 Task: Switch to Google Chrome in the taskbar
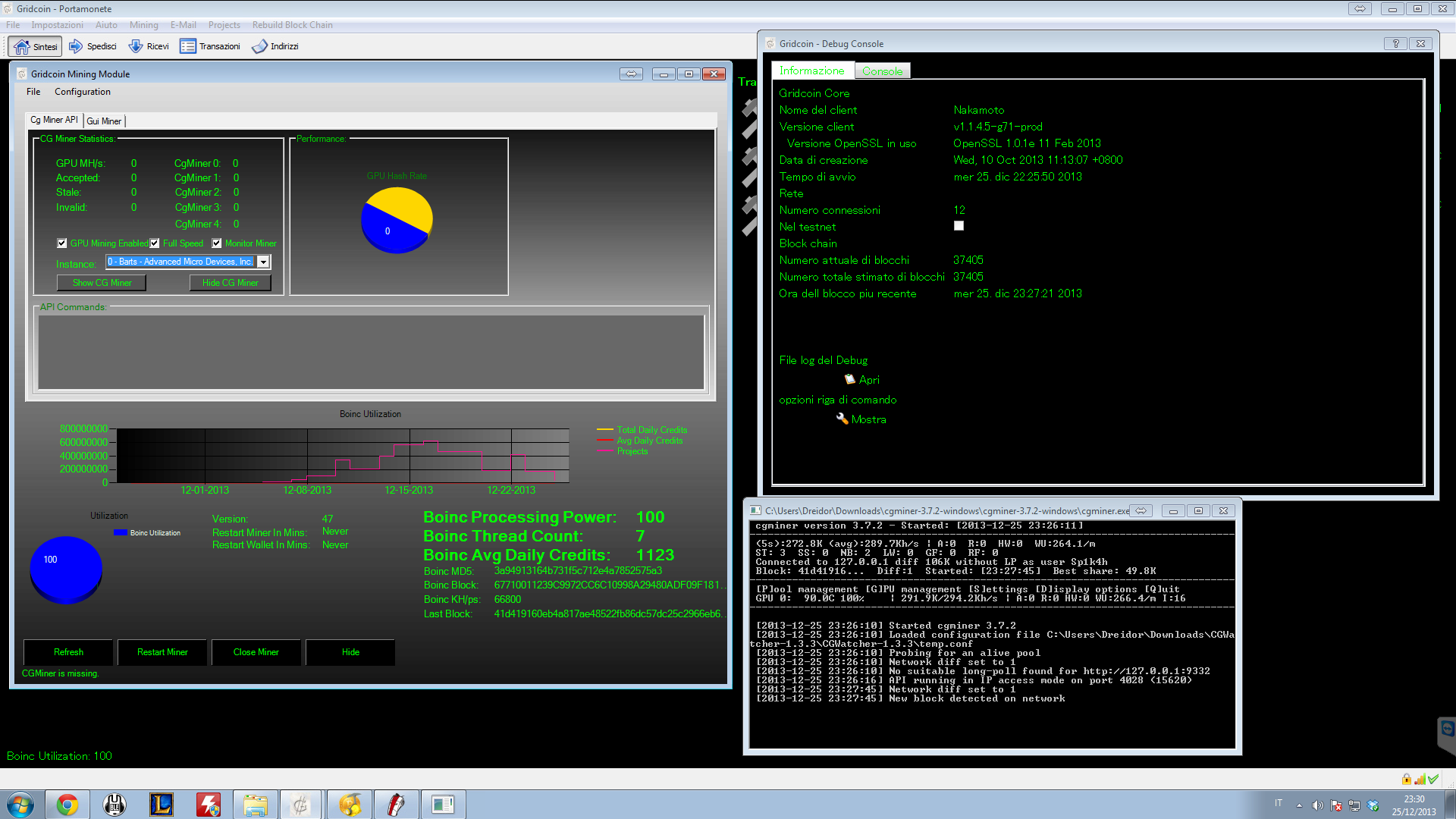pyautogui.click(x=67, y=804)
